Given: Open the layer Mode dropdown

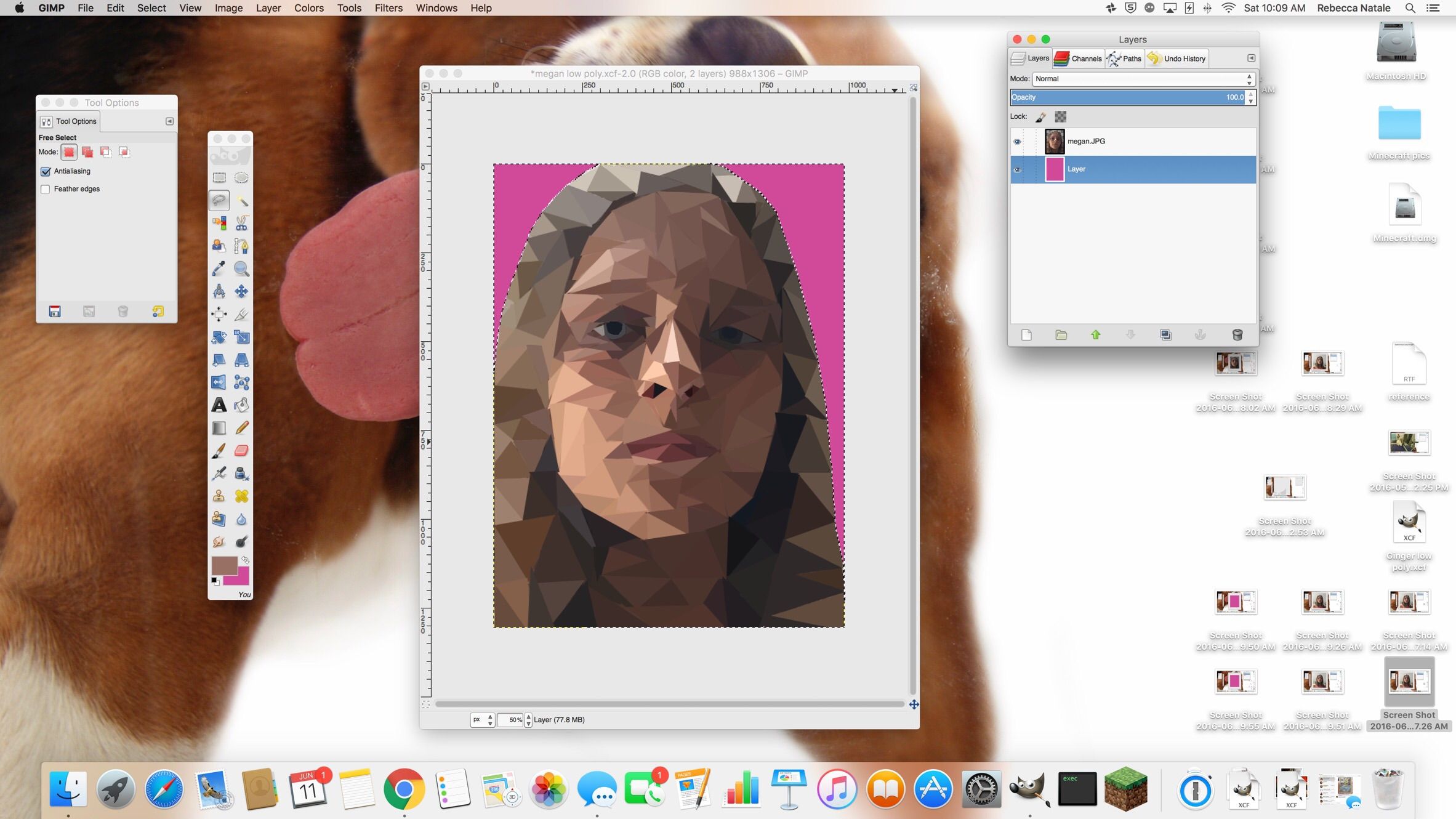Looking at the screenshot, I should [1142, 79].
